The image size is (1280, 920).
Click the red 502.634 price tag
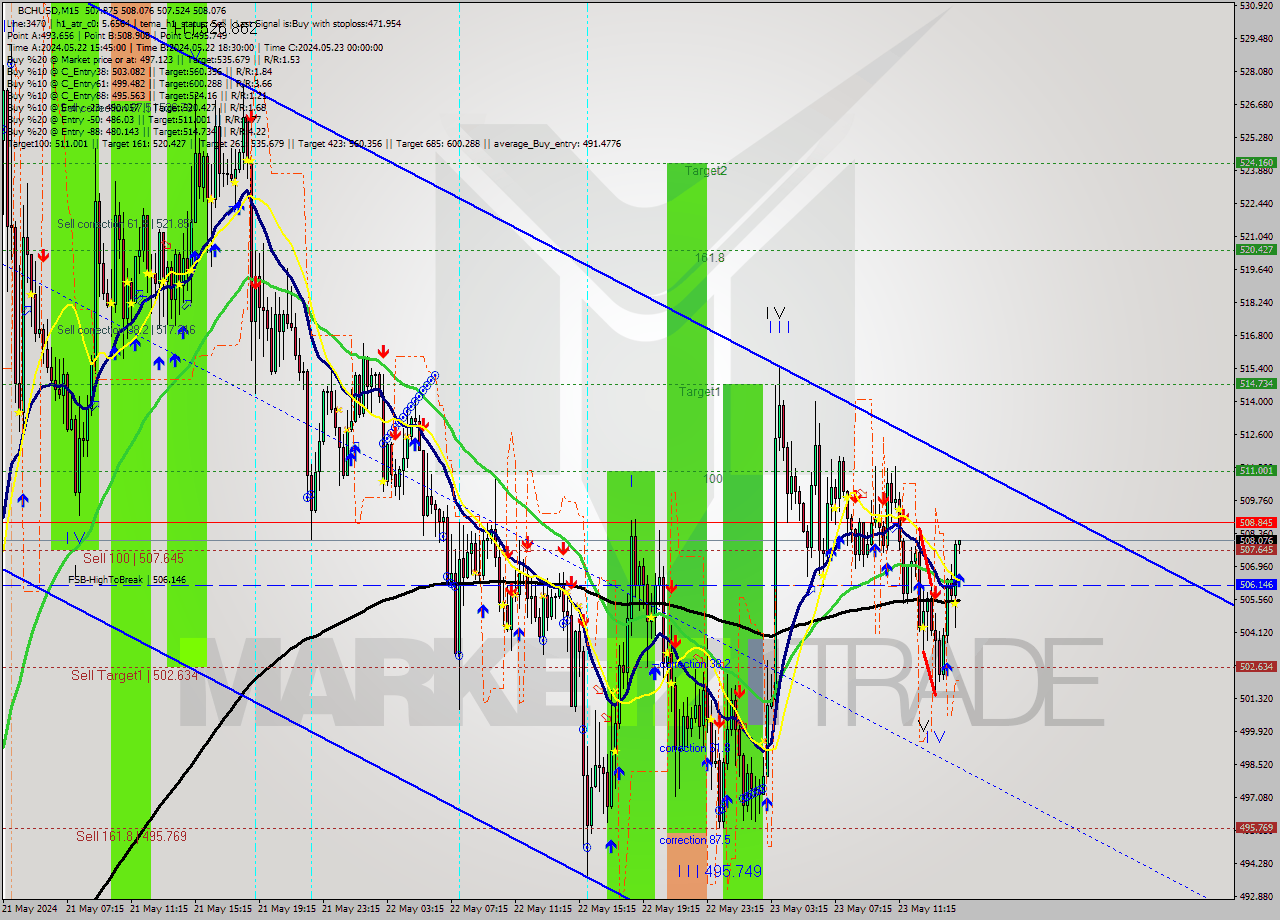pos(1256,666)
